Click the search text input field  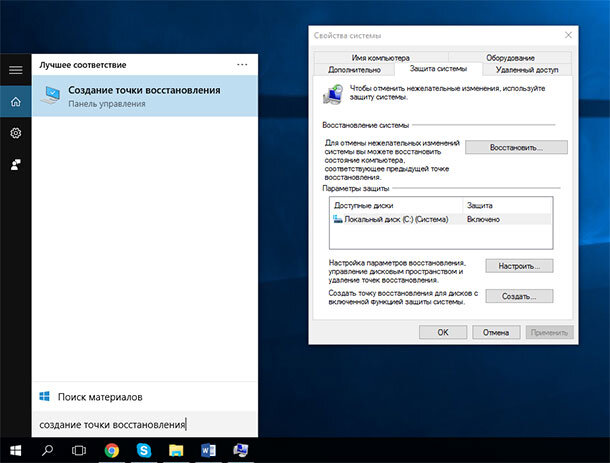coord(145,424)
